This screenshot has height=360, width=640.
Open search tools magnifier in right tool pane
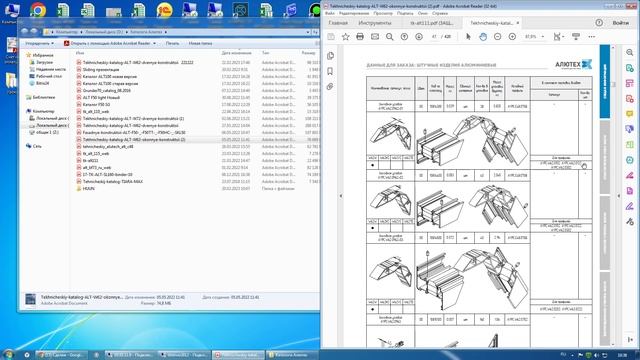pyautogui.click(x=630, y=53)
